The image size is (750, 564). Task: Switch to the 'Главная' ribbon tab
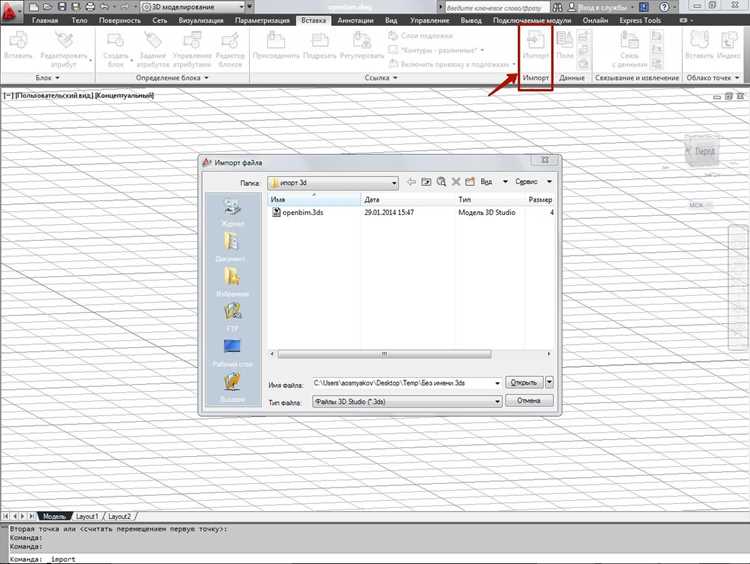click(x=45, y=20)
